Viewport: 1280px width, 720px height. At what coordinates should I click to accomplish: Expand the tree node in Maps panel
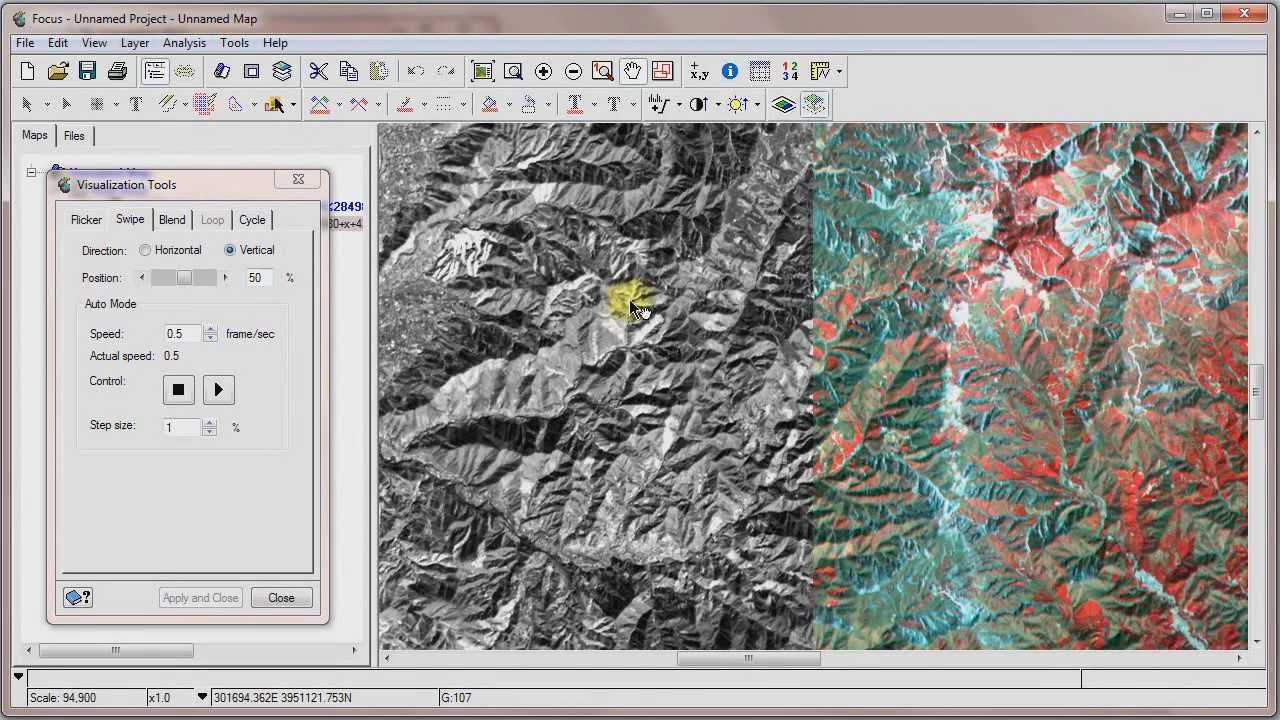click(31, 173)
